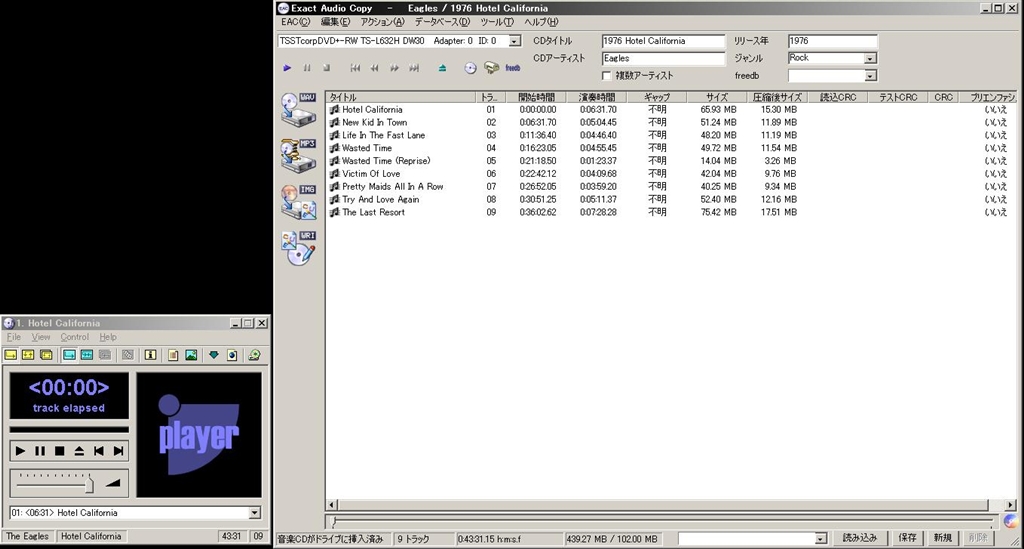This screenshot has width=1024, height=549.
Task: Open the CD drive selection dropdown
Action: pyautogui.click(x=515, y=41)
